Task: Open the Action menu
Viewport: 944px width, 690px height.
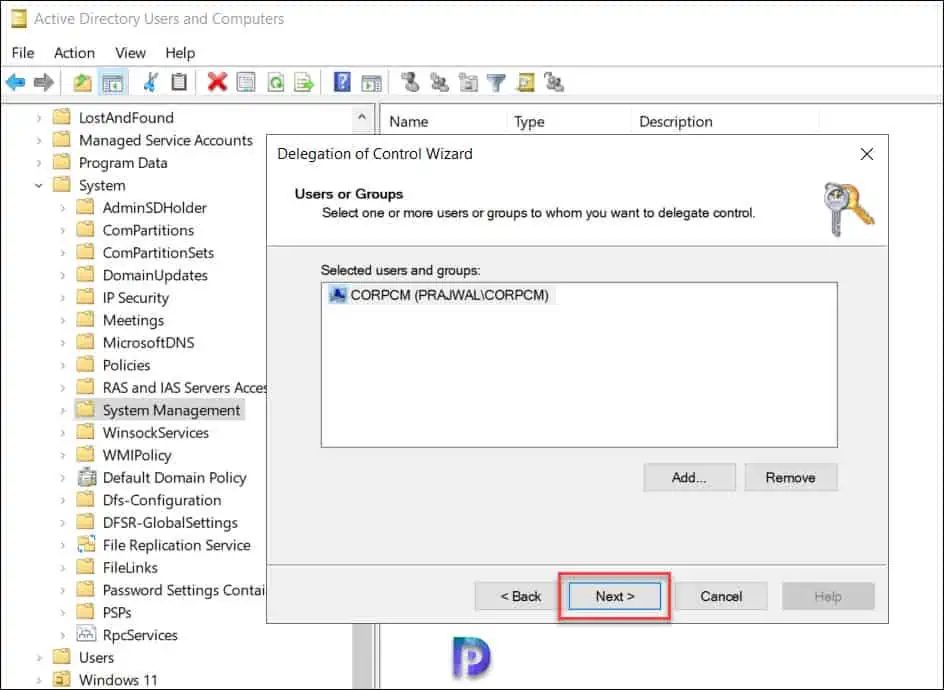Action: tap(74, 53)
